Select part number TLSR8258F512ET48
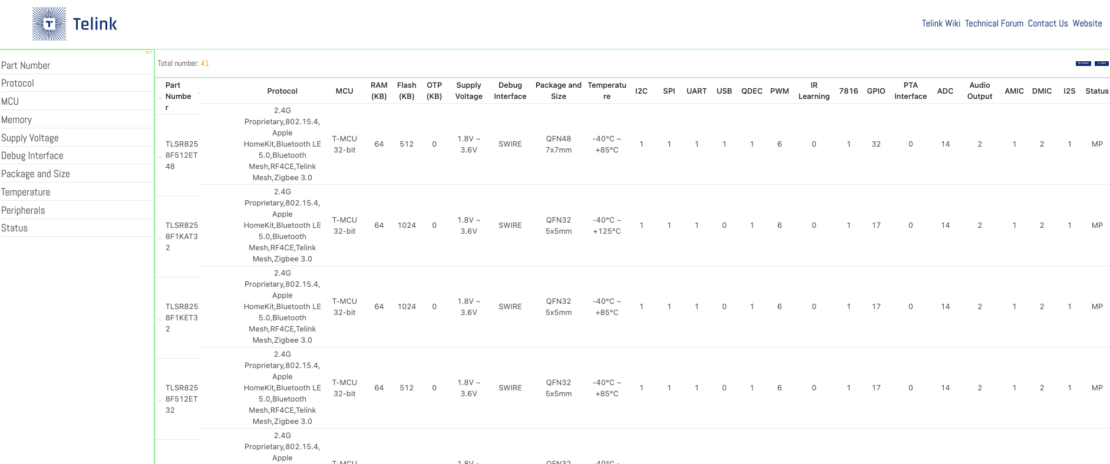 point(181,155)
